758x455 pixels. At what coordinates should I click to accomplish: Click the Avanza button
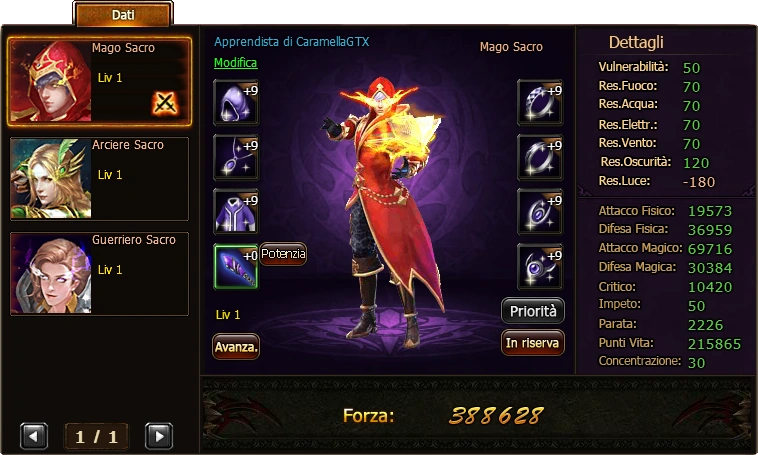pyautogui.click(x=236, y=347)
